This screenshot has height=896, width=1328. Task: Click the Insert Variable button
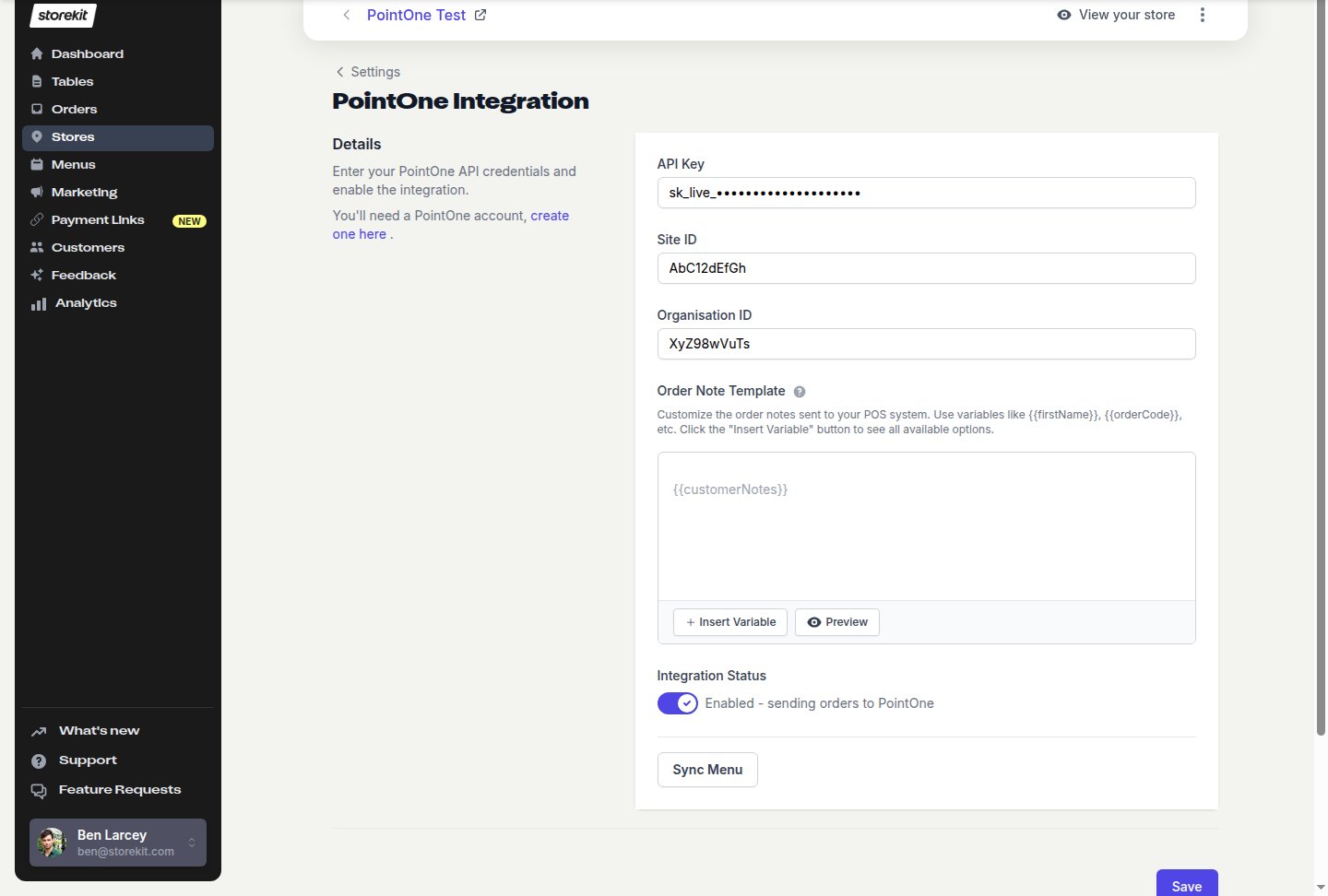730,622
